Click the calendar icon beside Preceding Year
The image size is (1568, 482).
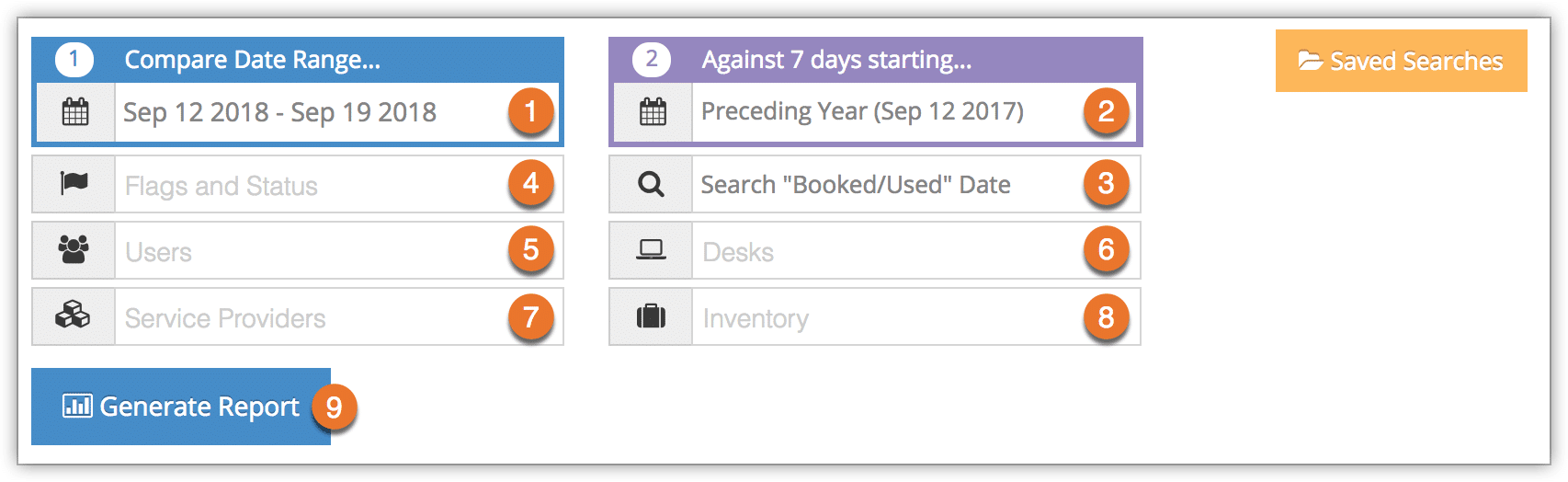[x=653, y=112]
